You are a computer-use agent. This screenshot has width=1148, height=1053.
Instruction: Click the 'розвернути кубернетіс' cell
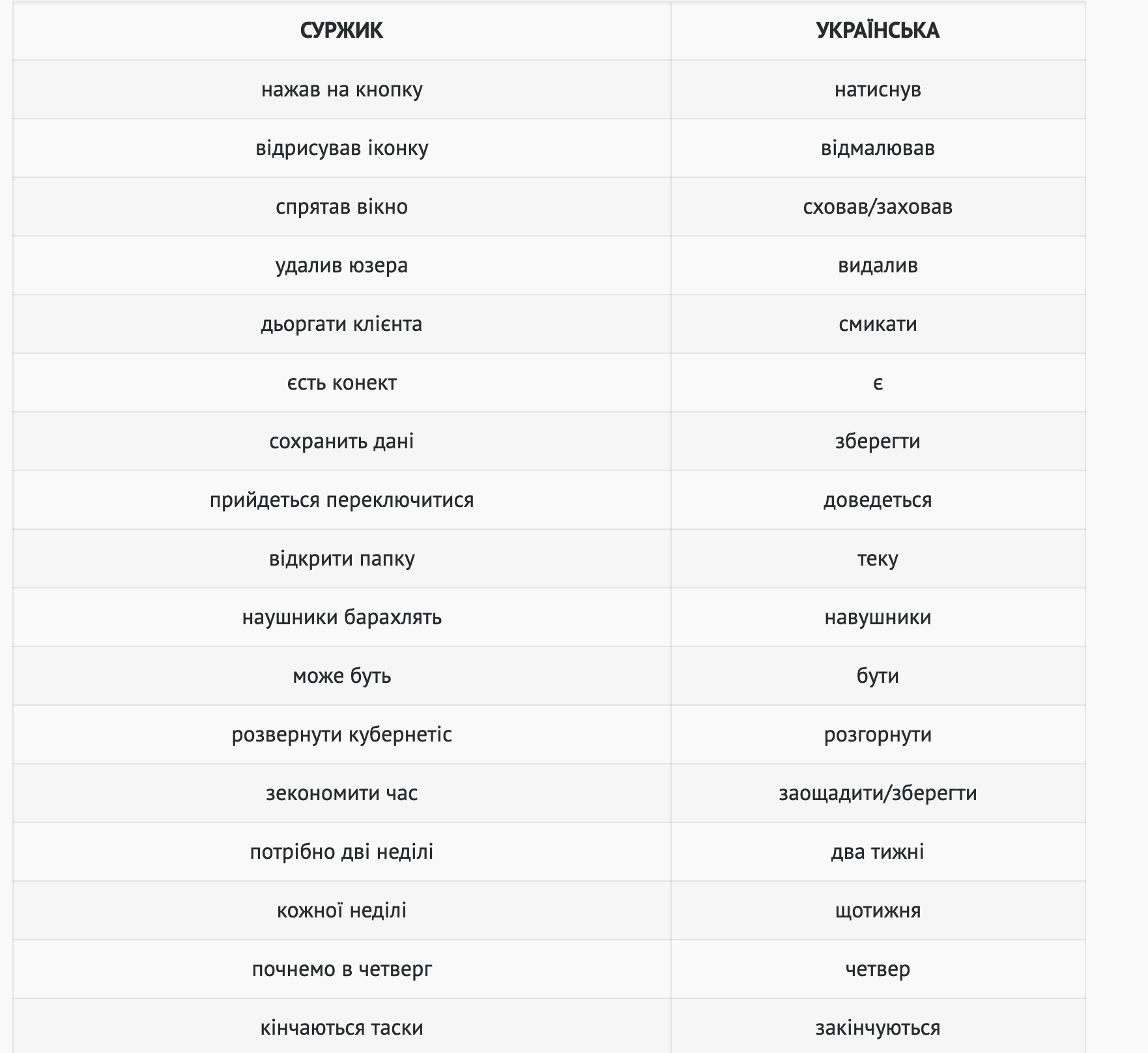pos(341,734)
